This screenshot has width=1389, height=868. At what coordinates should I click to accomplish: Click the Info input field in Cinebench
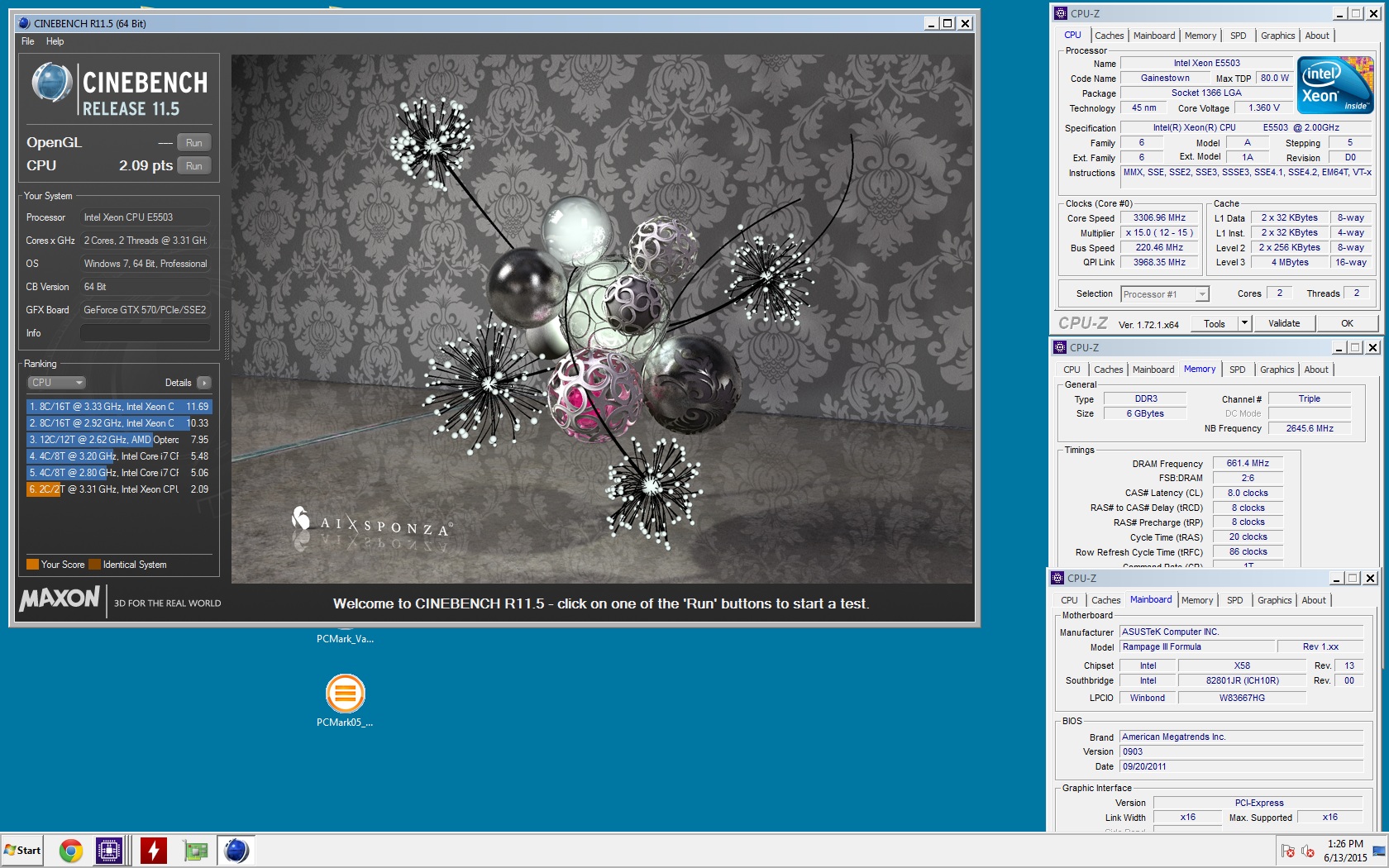145,333
